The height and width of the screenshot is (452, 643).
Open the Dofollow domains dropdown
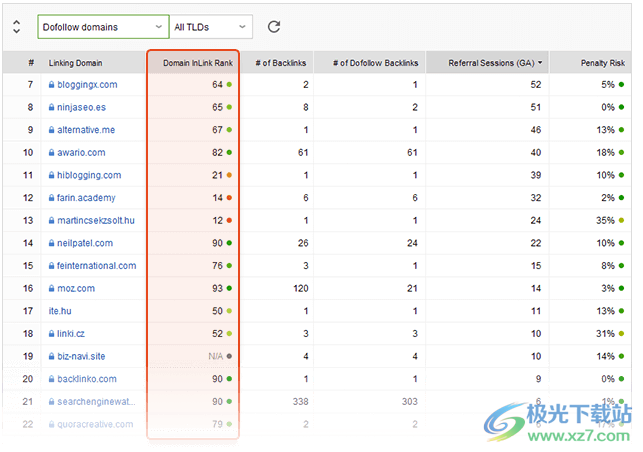click(x=103, y=27)
